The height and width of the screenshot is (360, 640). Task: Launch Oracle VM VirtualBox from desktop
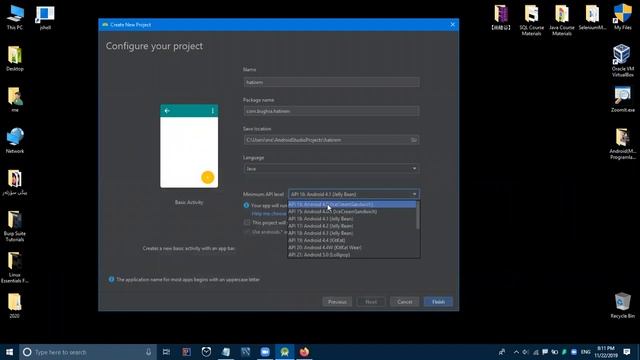[622, 61]
